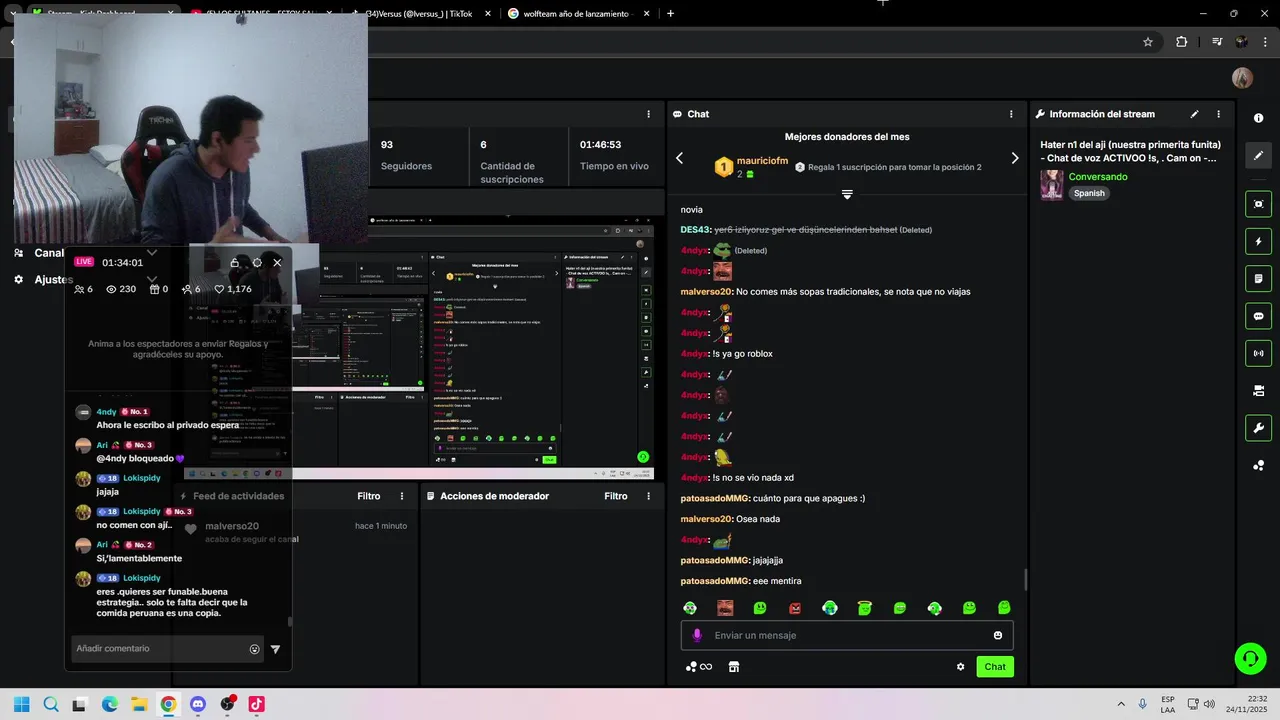The width and height of the screenshot is (1280, 720).
Task: Click the Conversando category link
Action: [1098, 177]
